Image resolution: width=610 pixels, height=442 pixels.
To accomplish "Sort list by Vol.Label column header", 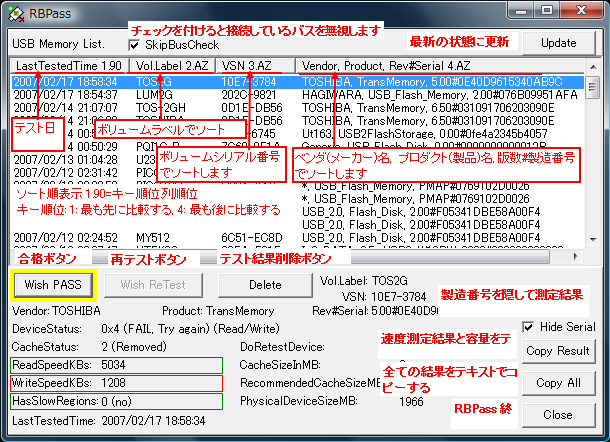I will click(174, 66).
